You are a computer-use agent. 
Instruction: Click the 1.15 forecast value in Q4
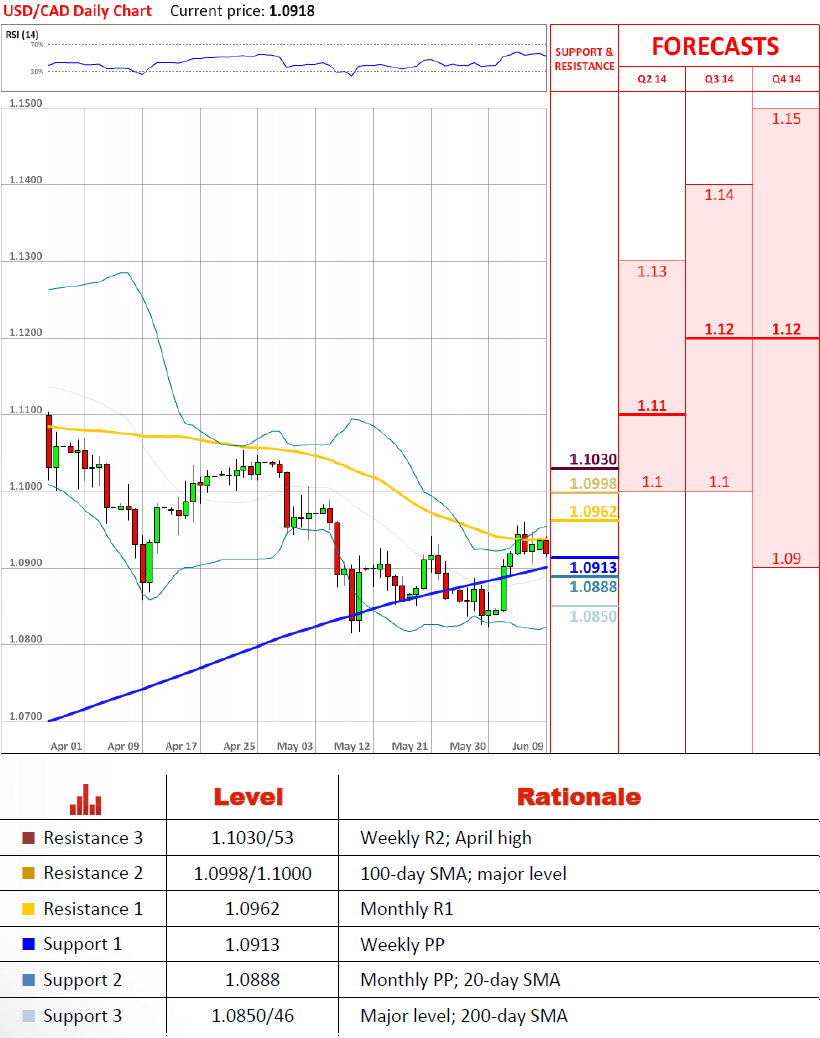click(786, 118)
